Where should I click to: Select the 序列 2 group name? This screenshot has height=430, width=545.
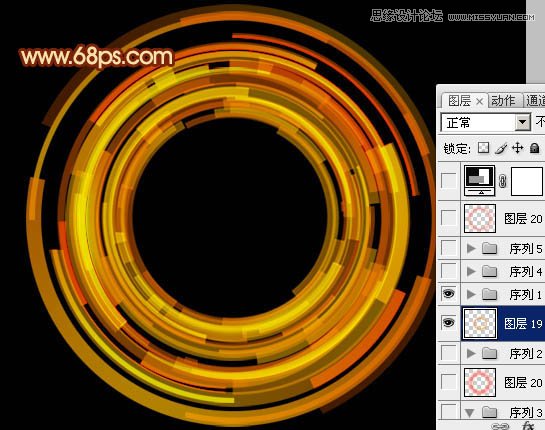pos(526,354)
